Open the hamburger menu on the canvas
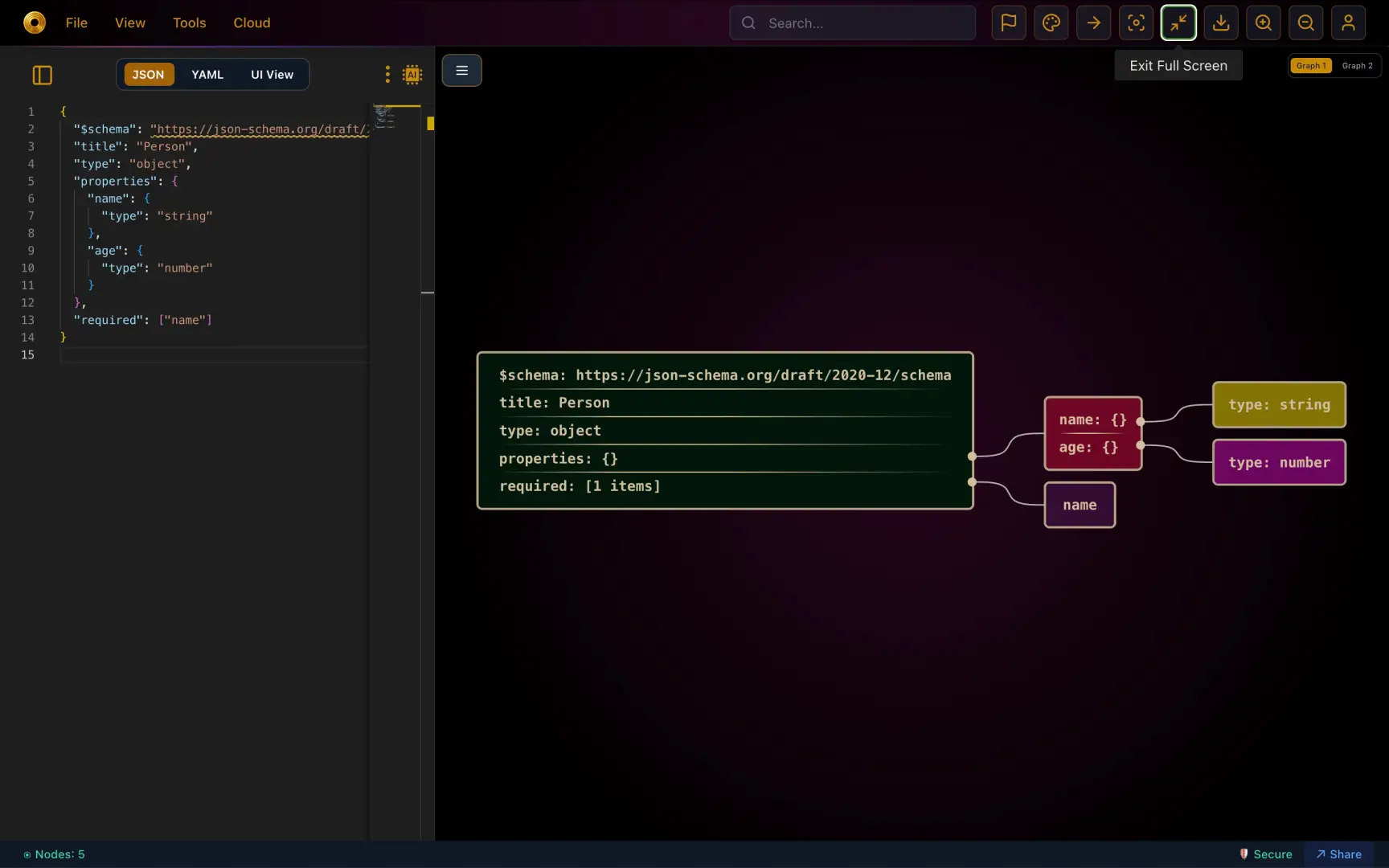The image size is (1389, 868). pos(461,70)
